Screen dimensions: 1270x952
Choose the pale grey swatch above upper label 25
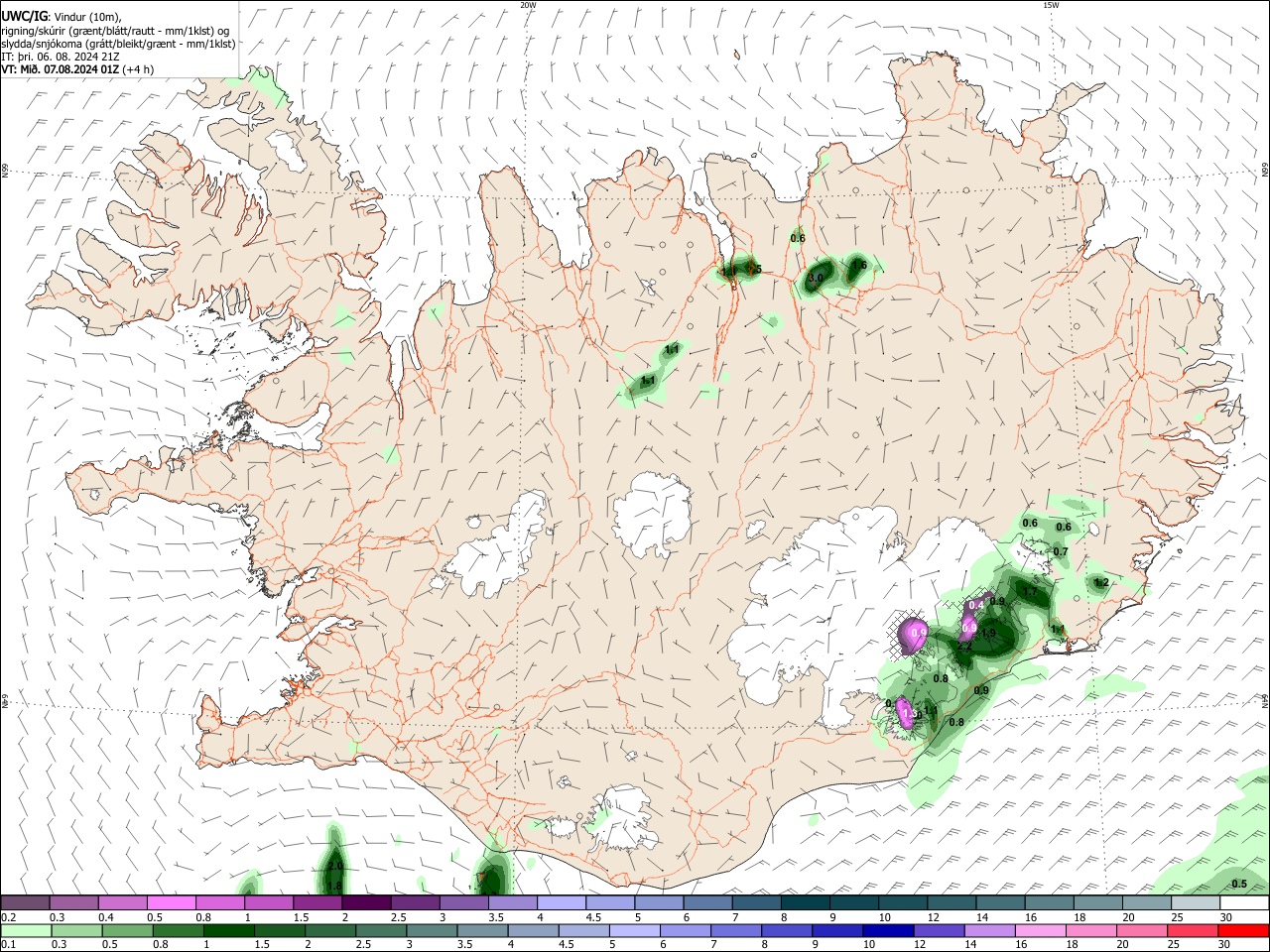pyautogui.click(x=1197, y=902)
